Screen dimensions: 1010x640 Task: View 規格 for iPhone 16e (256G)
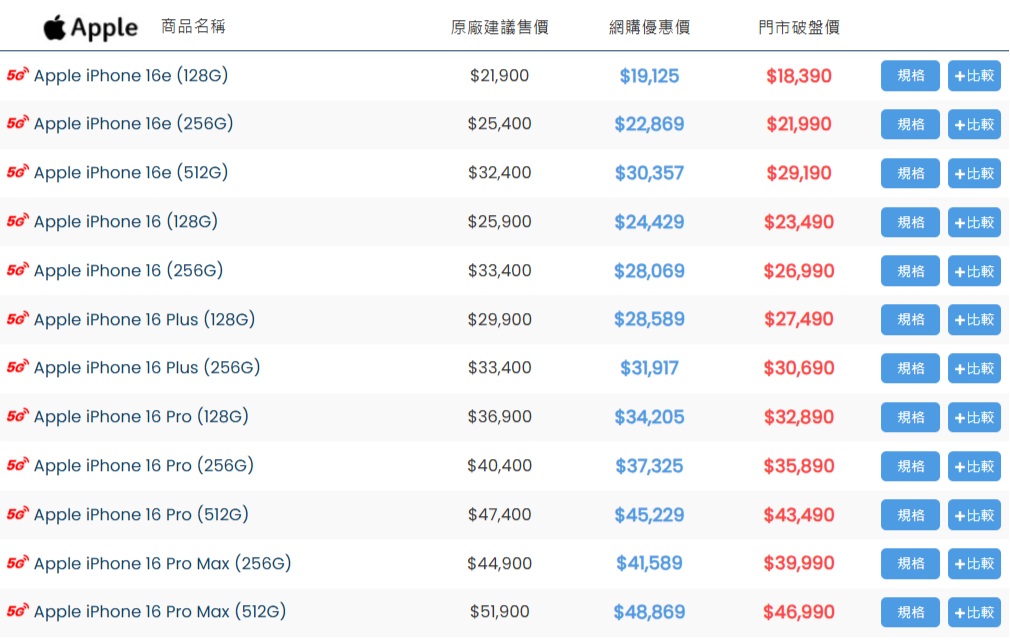click(910, 125)
